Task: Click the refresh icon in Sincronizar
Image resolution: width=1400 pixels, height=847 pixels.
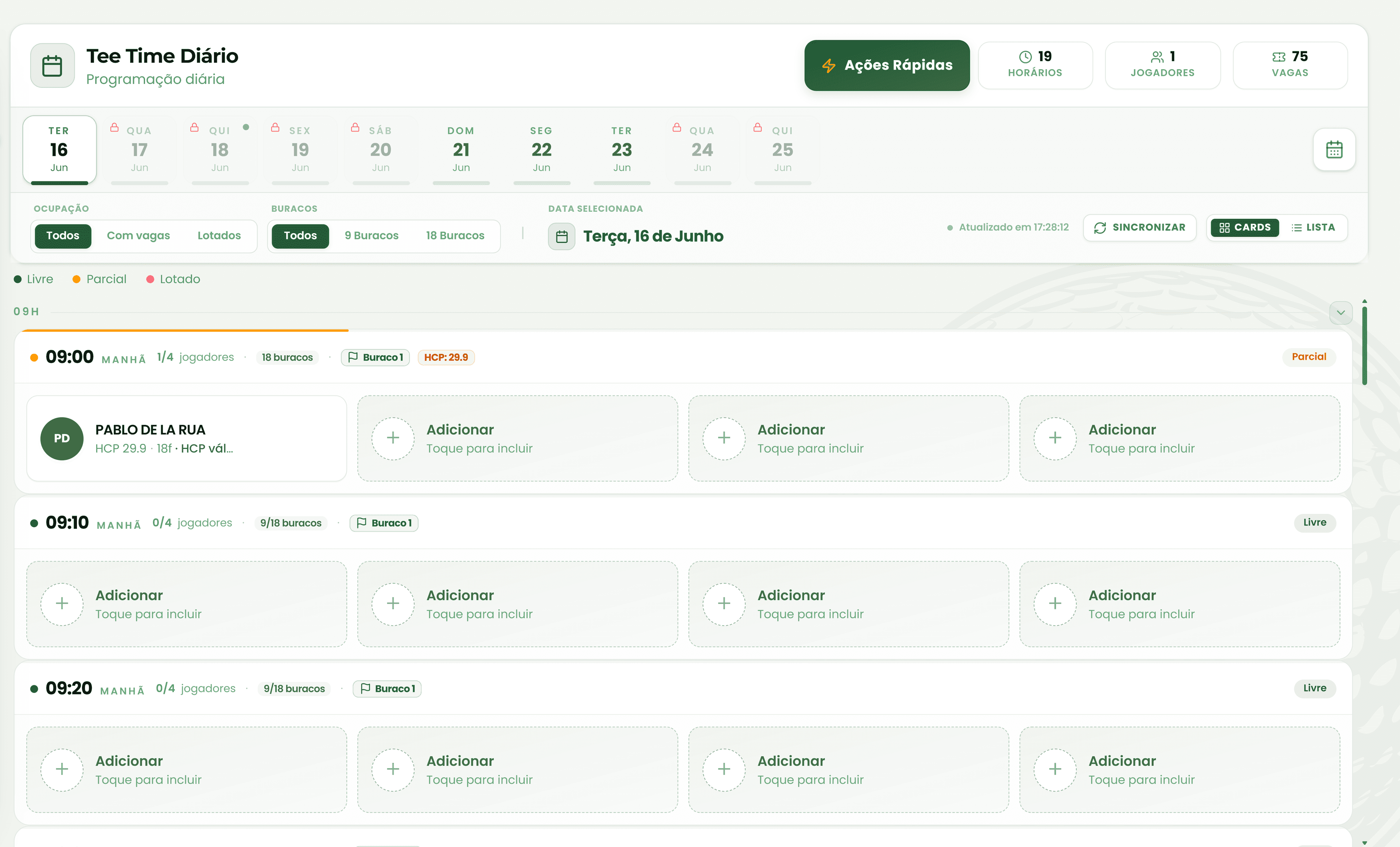Action: coord(1100,228)
